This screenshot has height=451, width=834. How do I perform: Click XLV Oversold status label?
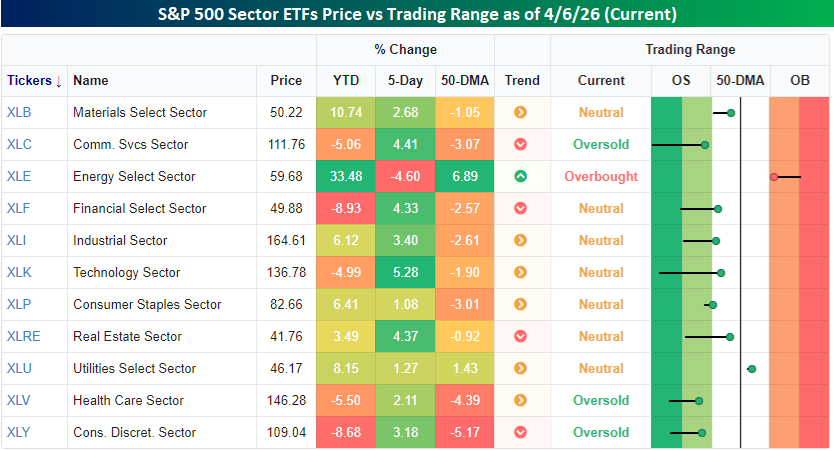[601, 401]
